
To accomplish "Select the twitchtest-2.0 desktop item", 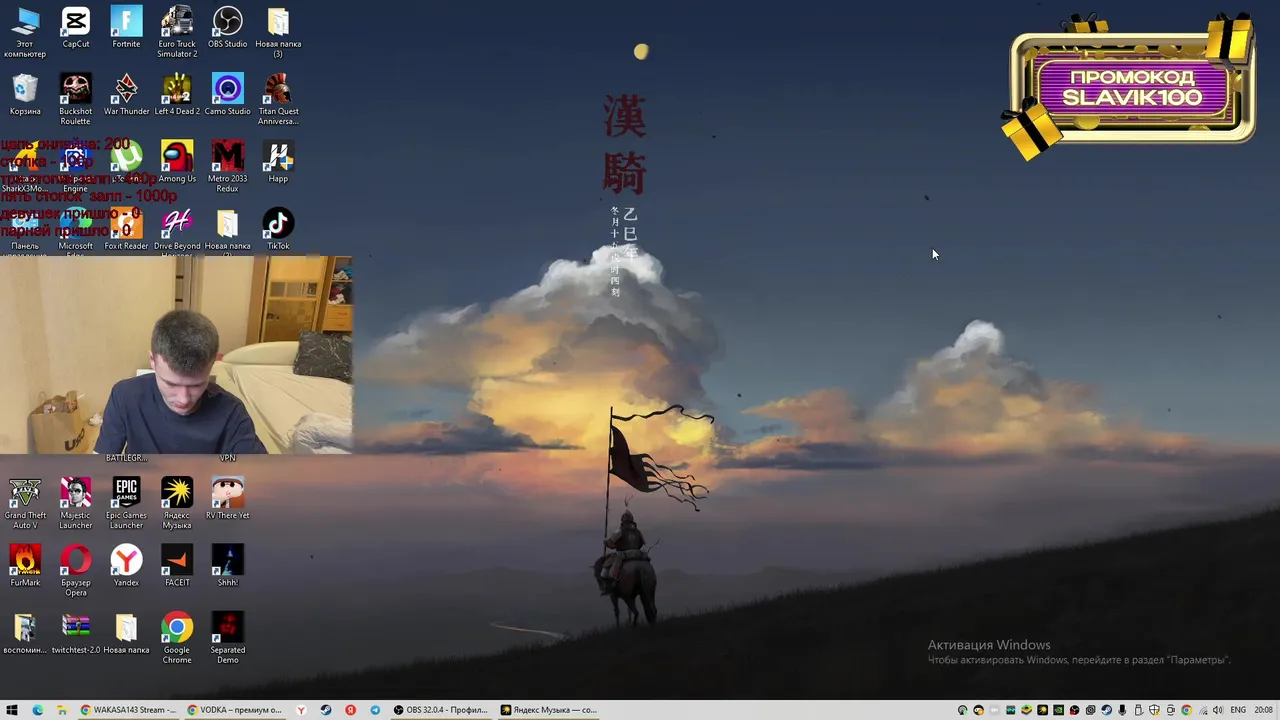I will coord(75,632).
